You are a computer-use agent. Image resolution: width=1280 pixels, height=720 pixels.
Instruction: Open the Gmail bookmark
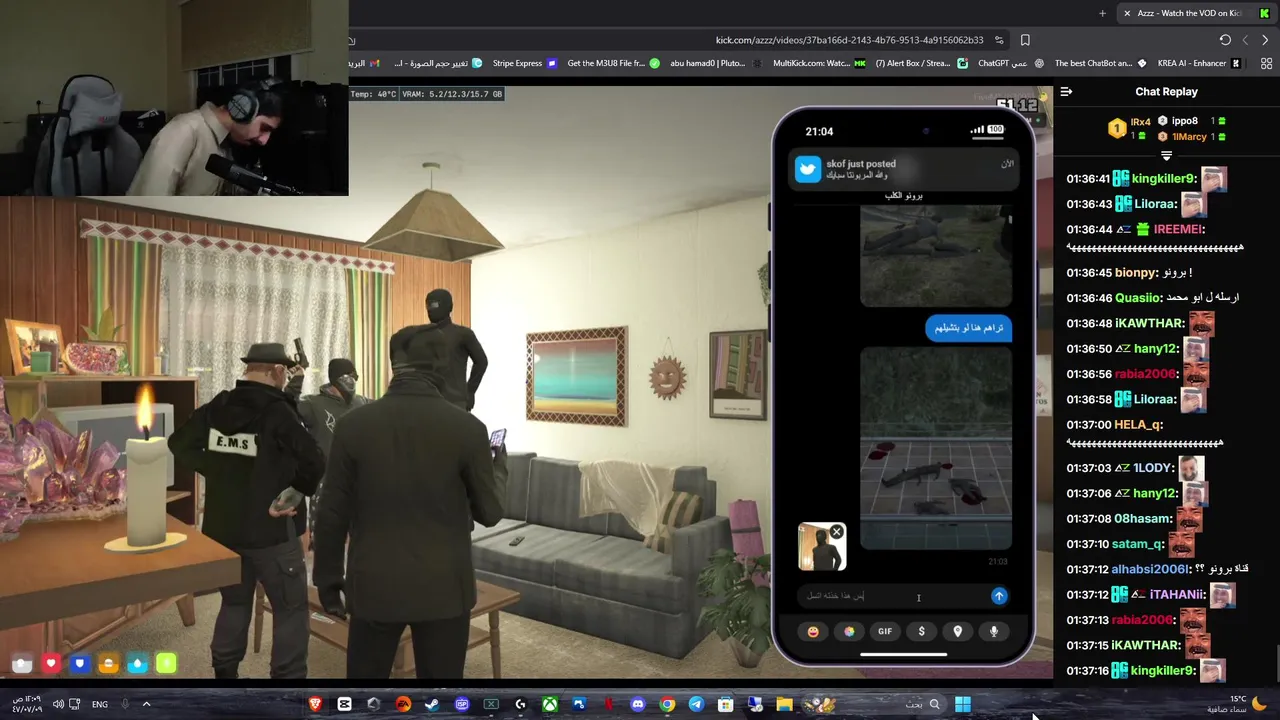(x=364, y=63)
